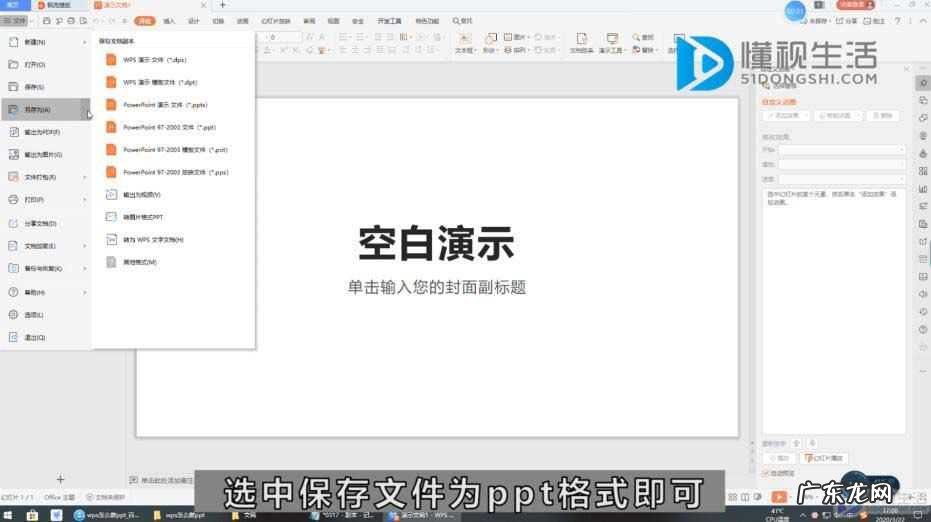Expand the 文档加密 submenu arrow
Screen dimensions: 931x522
(x=84, y=246)
